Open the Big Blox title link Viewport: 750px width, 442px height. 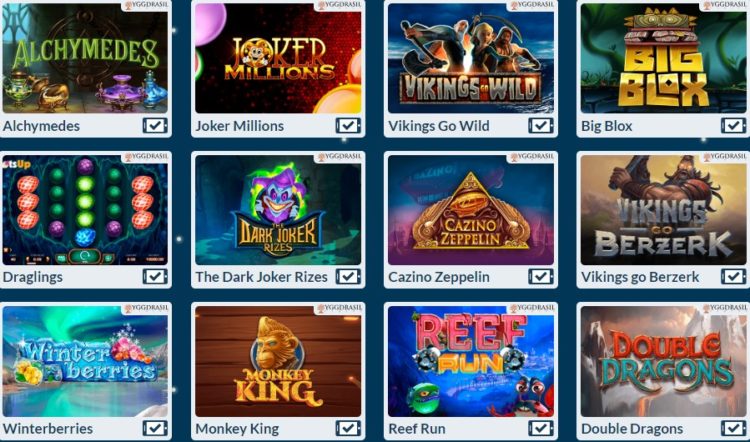(x=607, y=126)
